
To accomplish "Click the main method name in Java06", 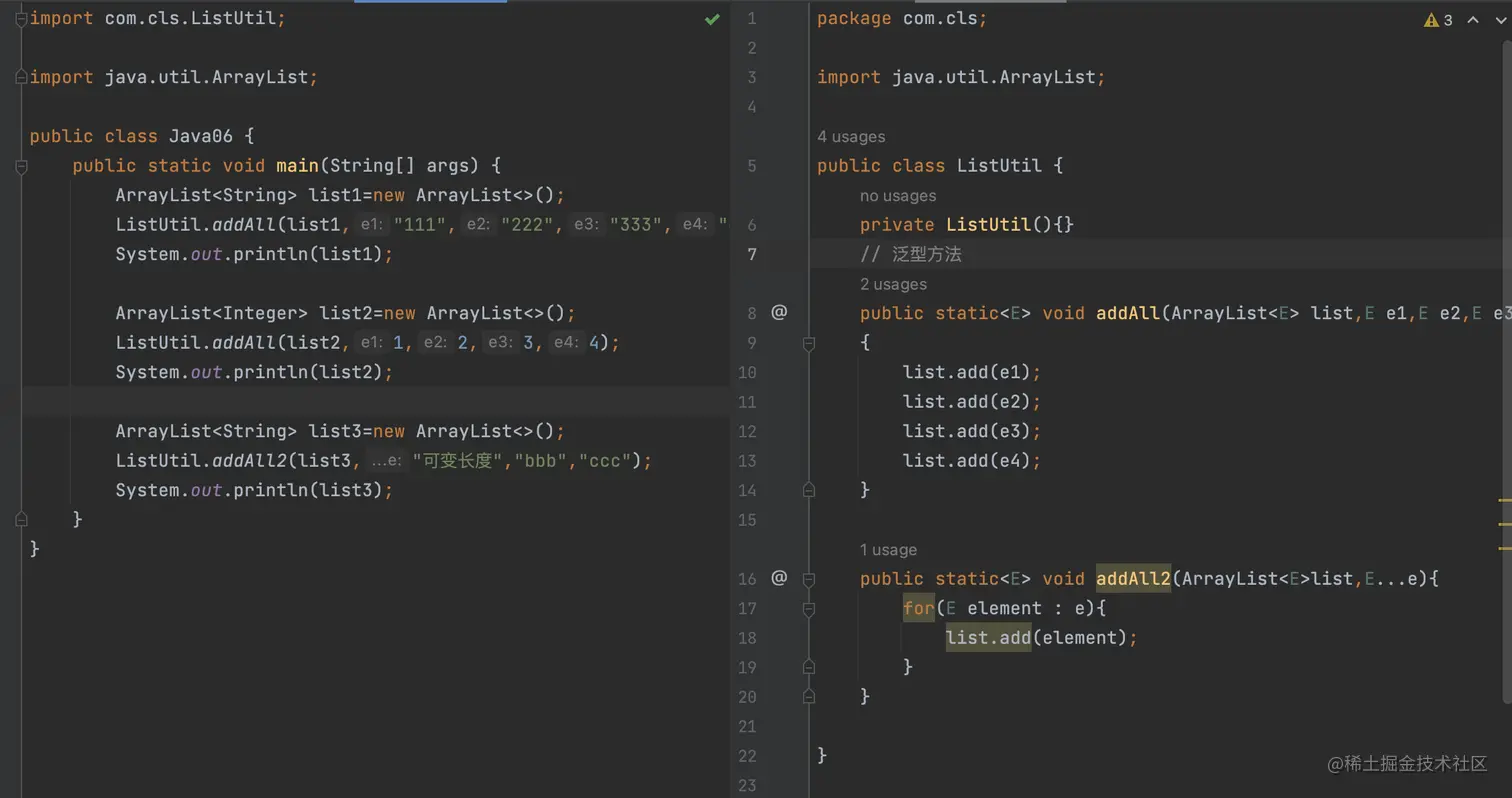I will 297,166.
